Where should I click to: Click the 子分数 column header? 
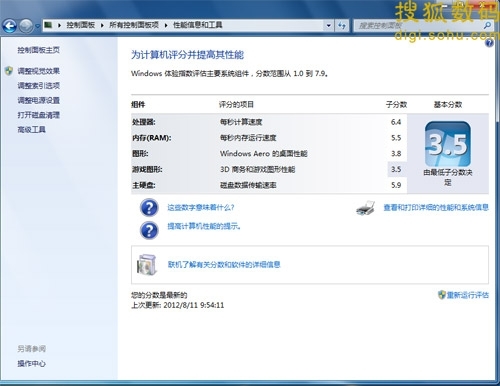[396, 105]
